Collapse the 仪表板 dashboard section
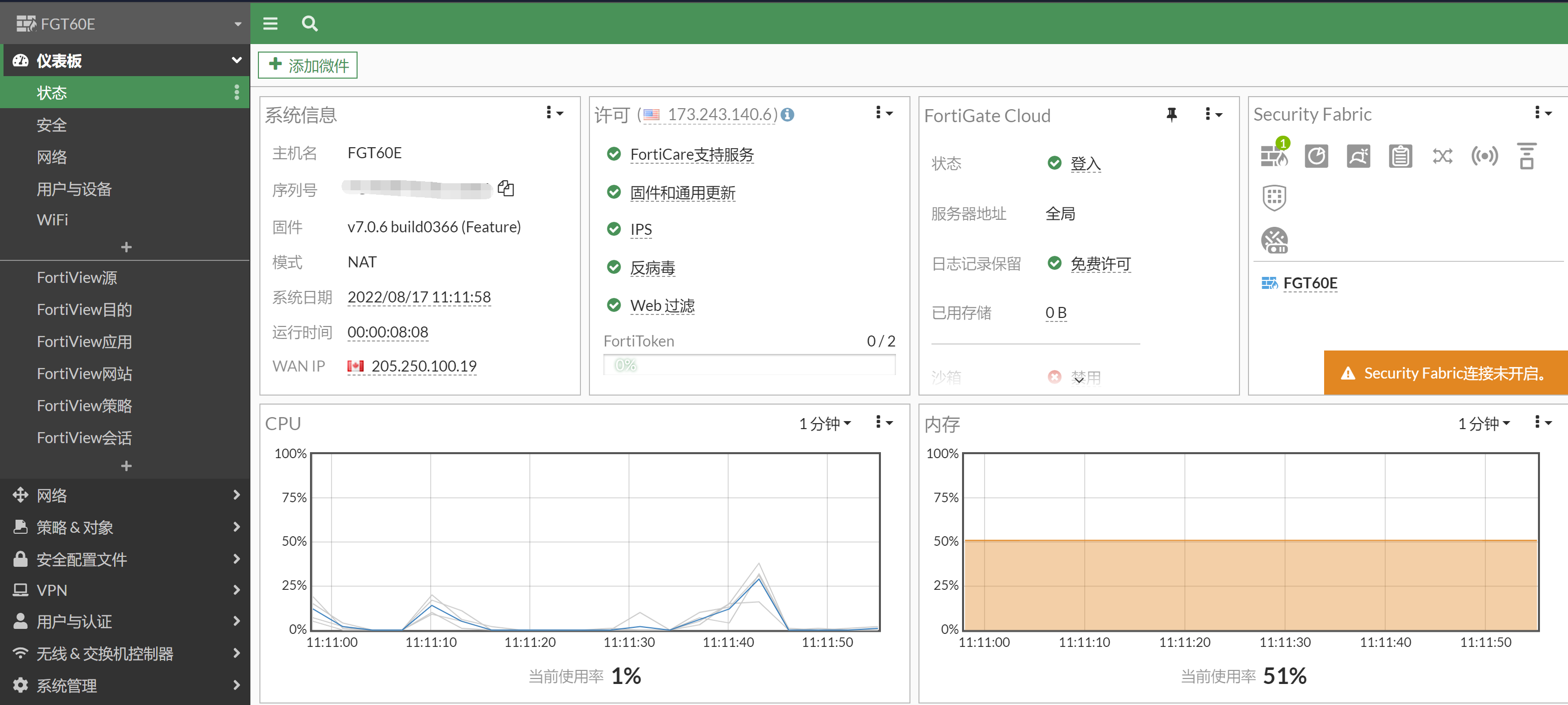This screenshot has width=1568, height=705. click(x=237, y=60)
